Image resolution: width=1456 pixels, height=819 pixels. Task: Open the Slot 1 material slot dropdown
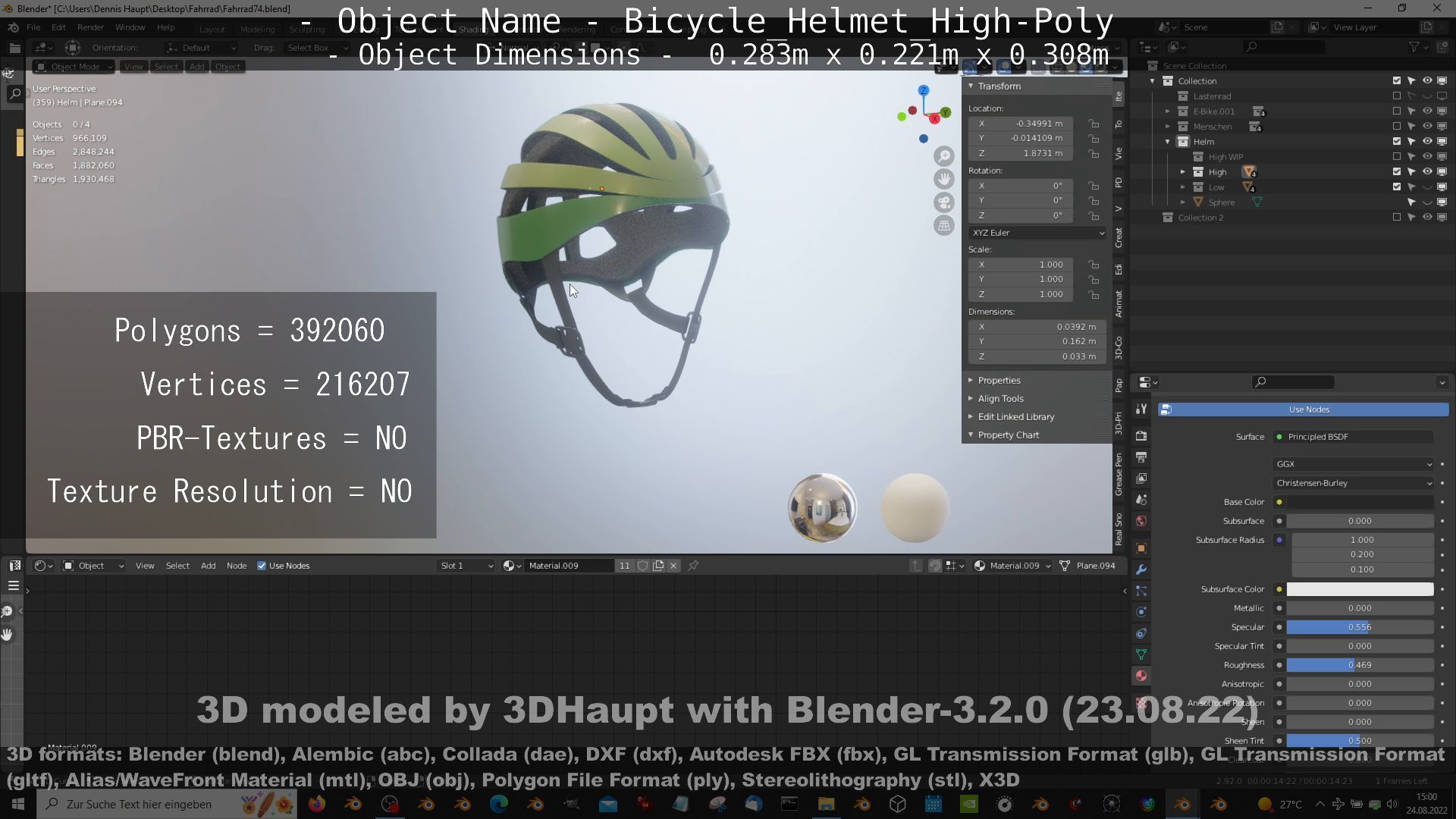(x=466, y=566)
